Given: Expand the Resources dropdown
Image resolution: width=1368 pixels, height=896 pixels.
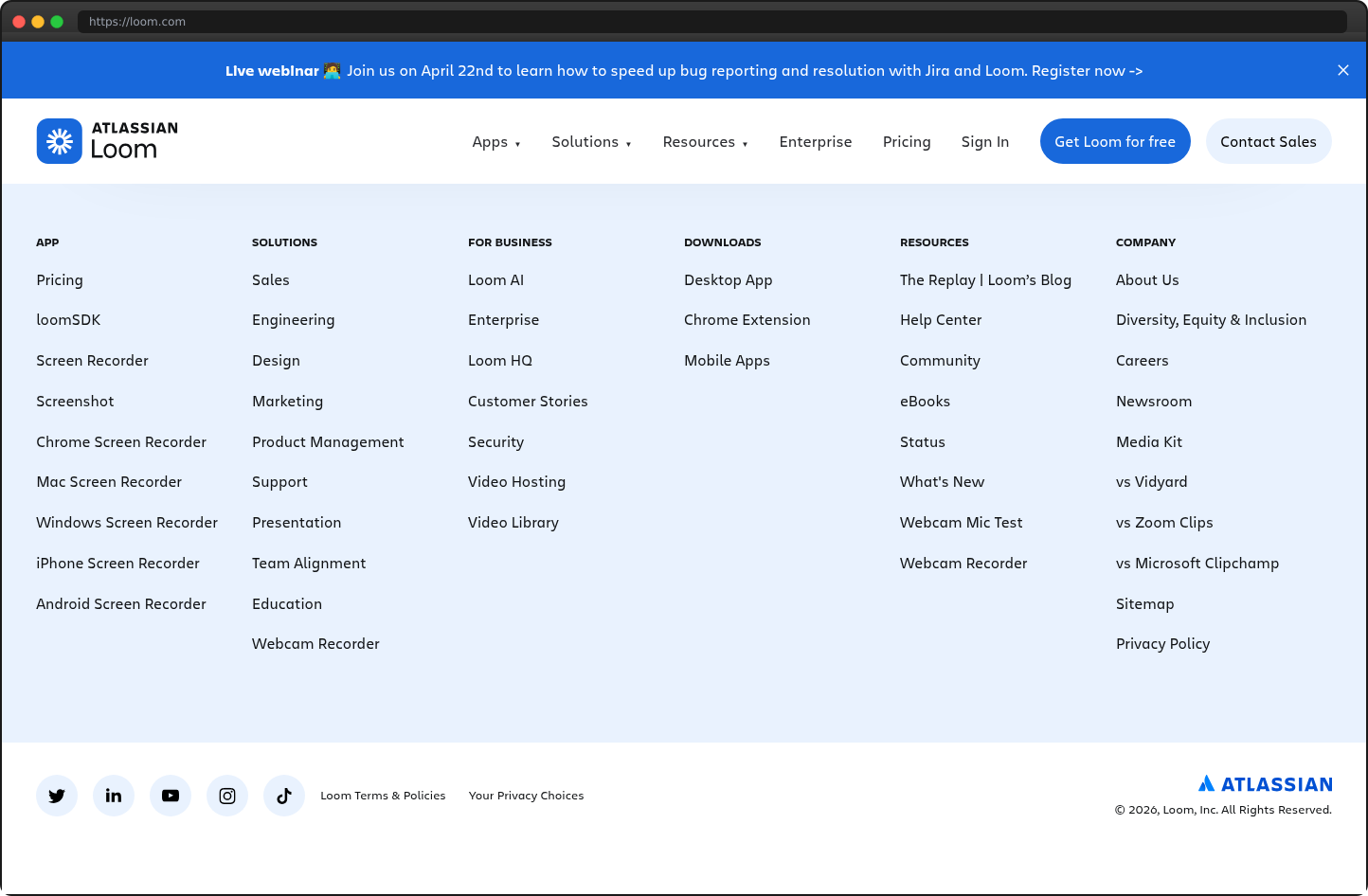Looking at the screenshot, I should pyautogui.click(x=705, y=141).
